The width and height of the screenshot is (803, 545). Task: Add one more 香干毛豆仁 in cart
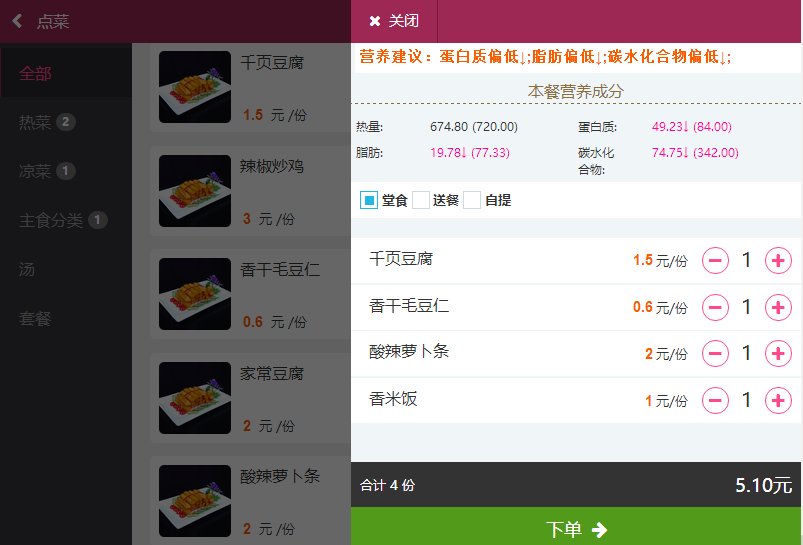click(778, 307)
